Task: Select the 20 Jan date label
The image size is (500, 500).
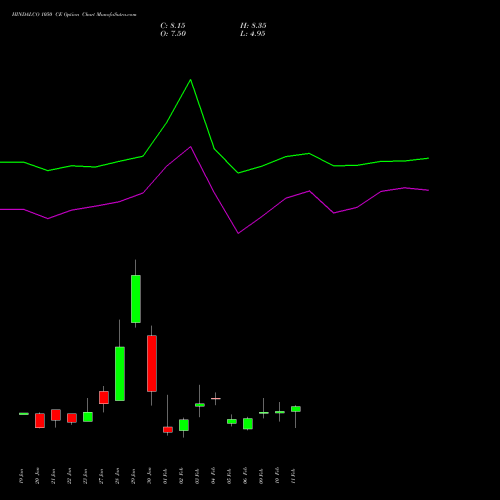Action: (x=37, y=476)
